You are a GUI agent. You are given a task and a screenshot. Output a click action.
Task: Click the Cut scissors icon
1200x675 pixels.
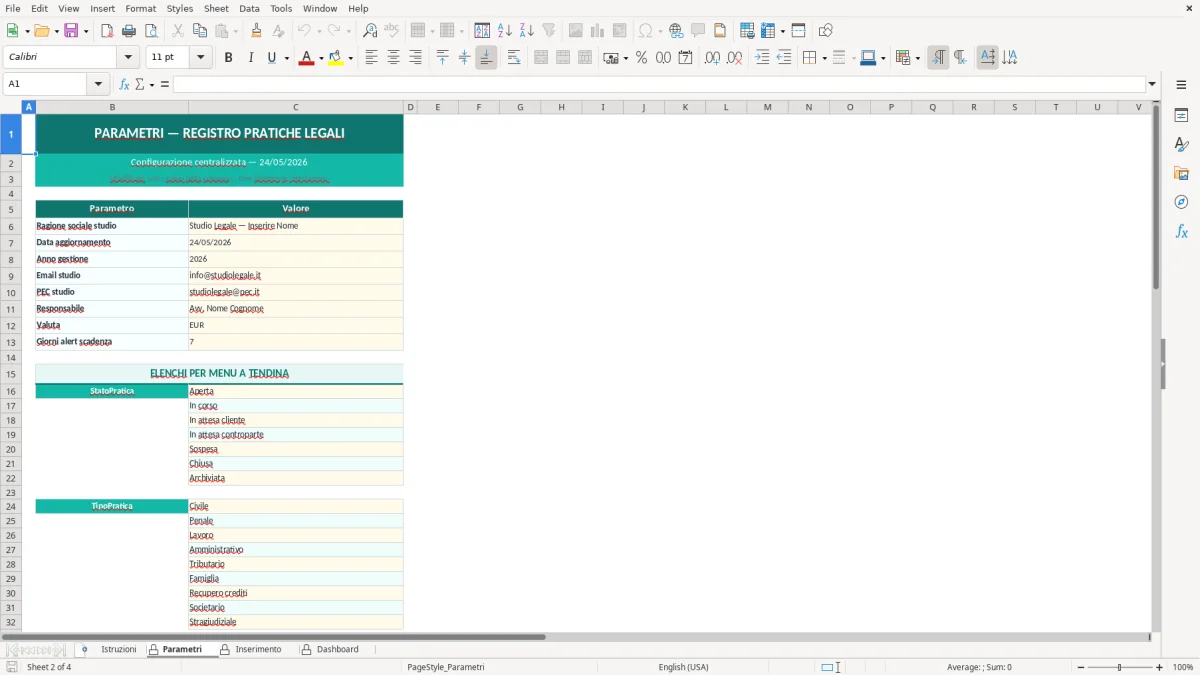(x=177, y=31)
